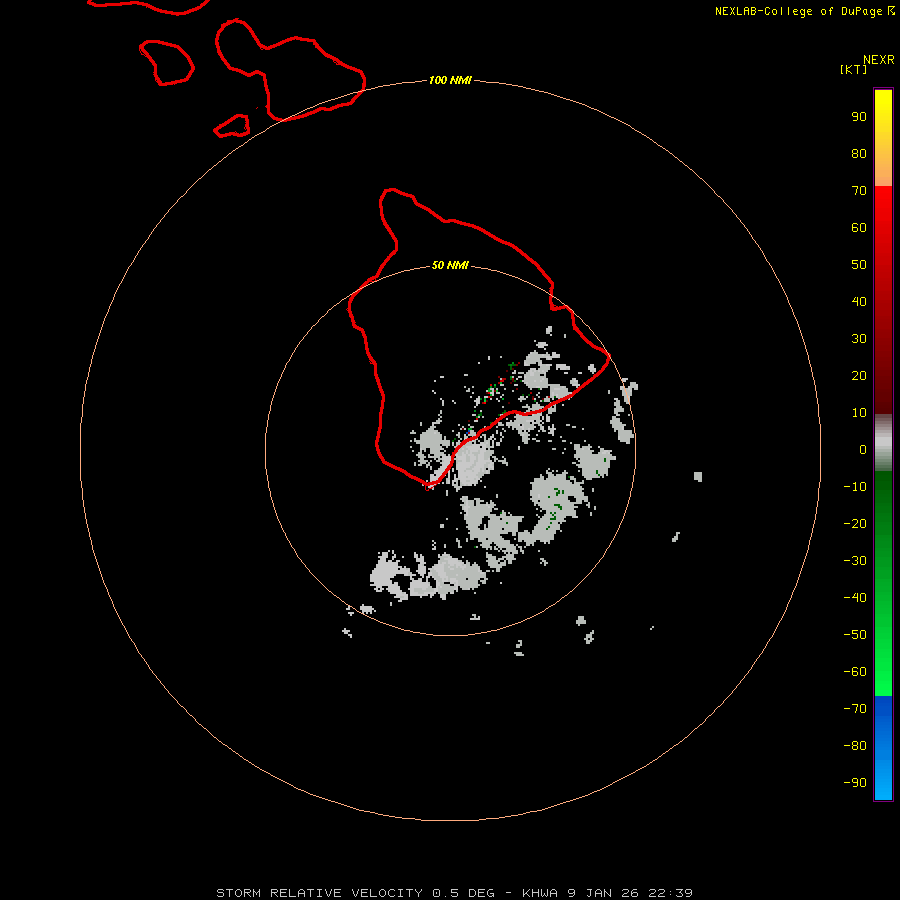Click the NEXR label above the color scale

click(878, 60)
